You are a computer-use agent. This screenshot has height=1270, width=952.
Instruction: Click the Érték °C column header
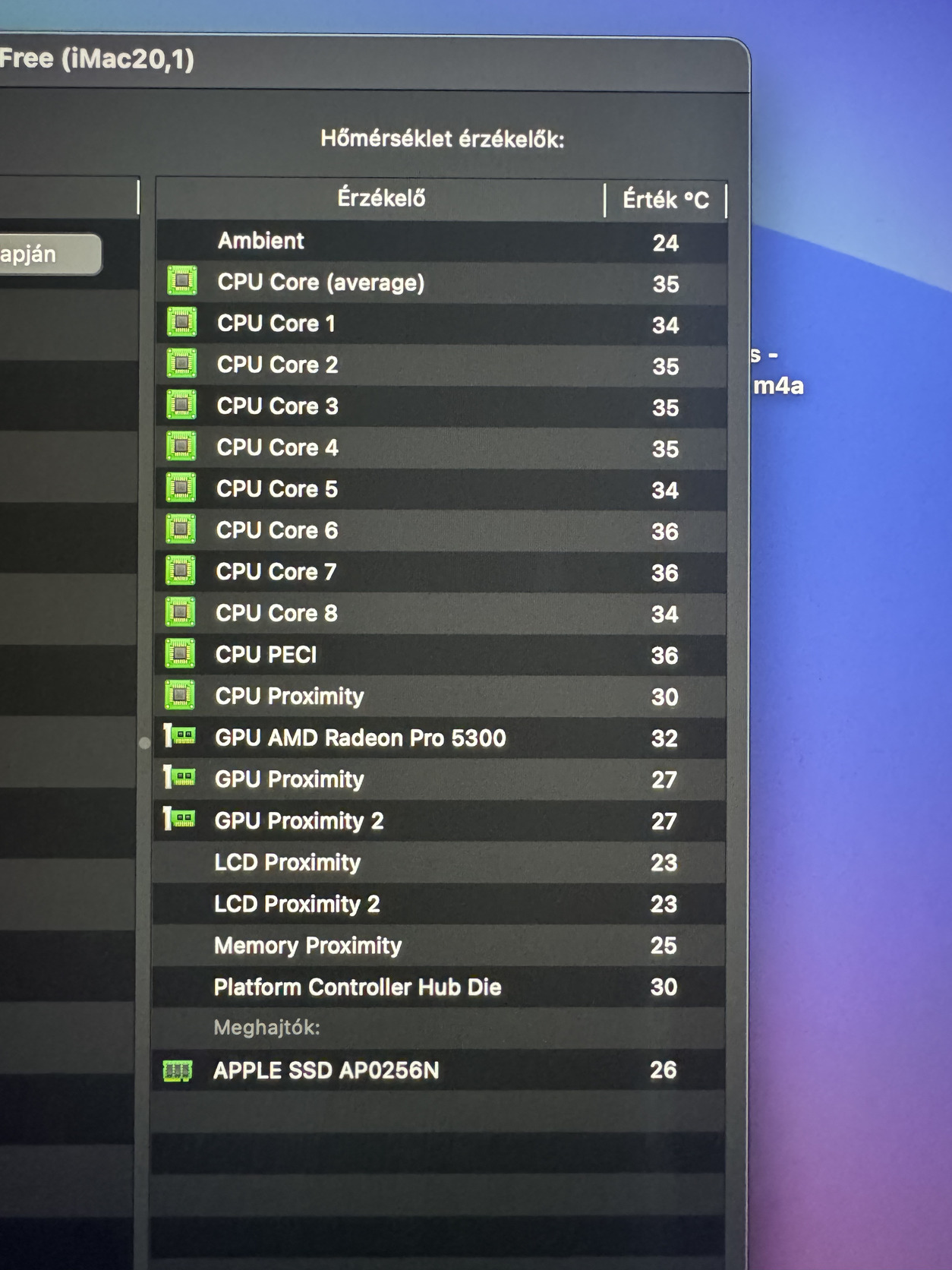click(666, 200)
